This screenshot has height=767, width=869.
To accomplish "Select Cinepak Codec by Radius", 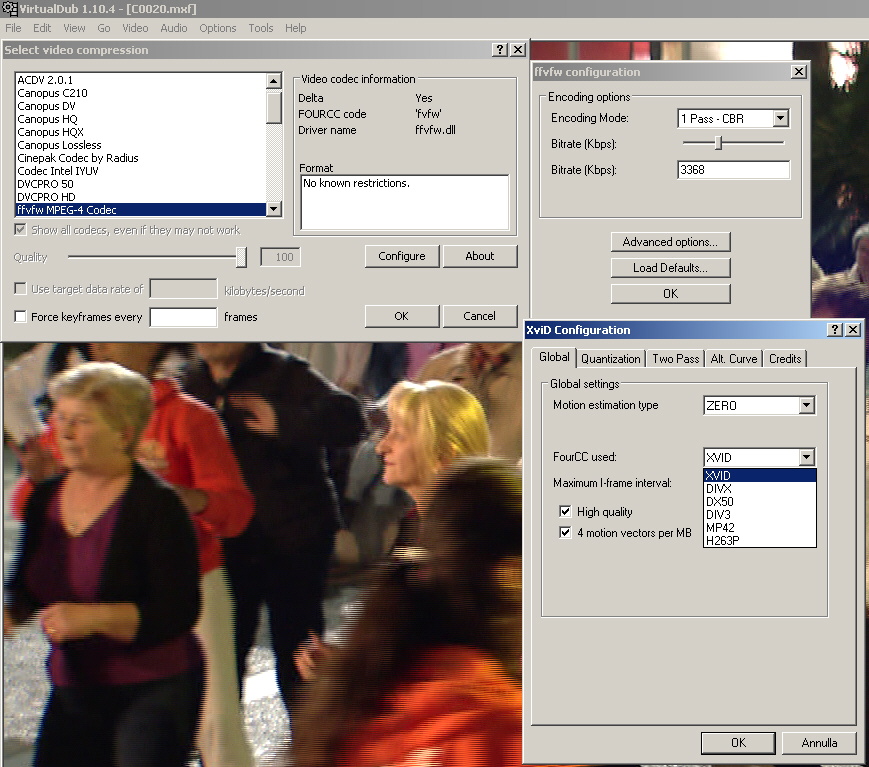I will (x=141, y=158).
